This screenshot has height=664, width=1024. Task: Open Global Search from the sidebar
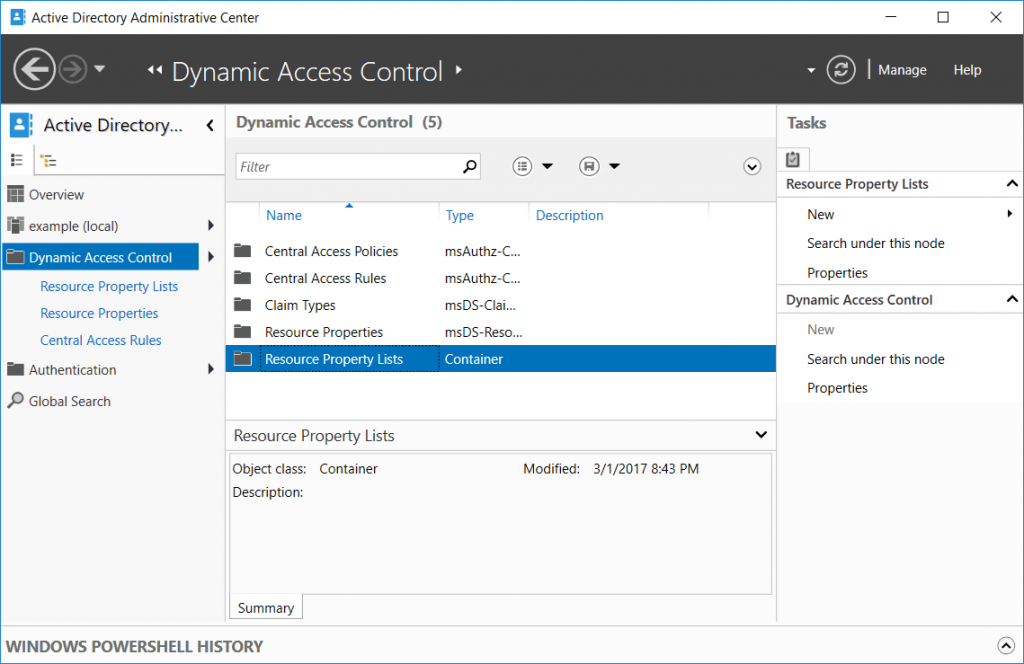coord(68,401)
